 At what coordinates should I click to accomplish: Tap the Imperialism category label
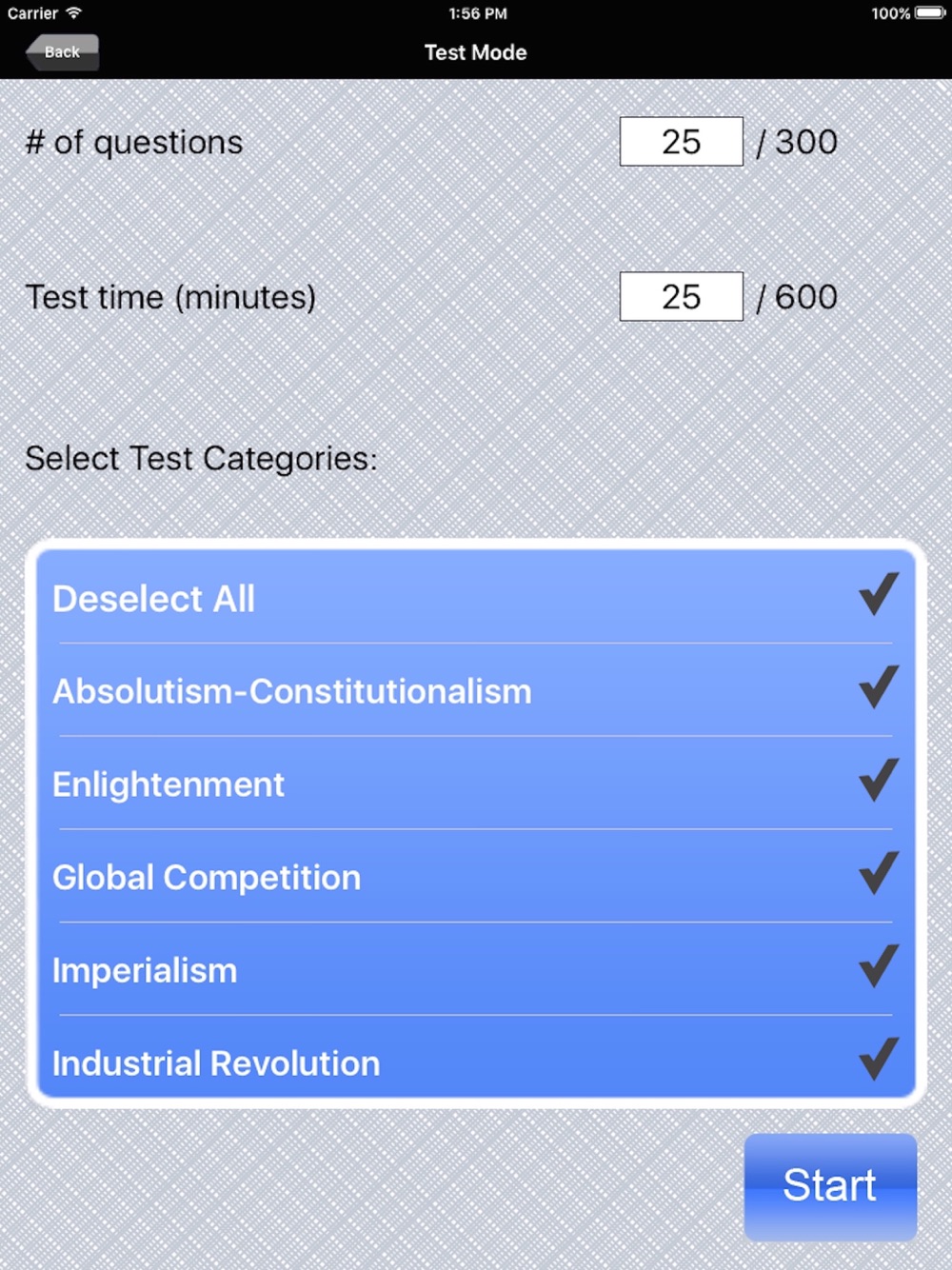coord(145,971)
